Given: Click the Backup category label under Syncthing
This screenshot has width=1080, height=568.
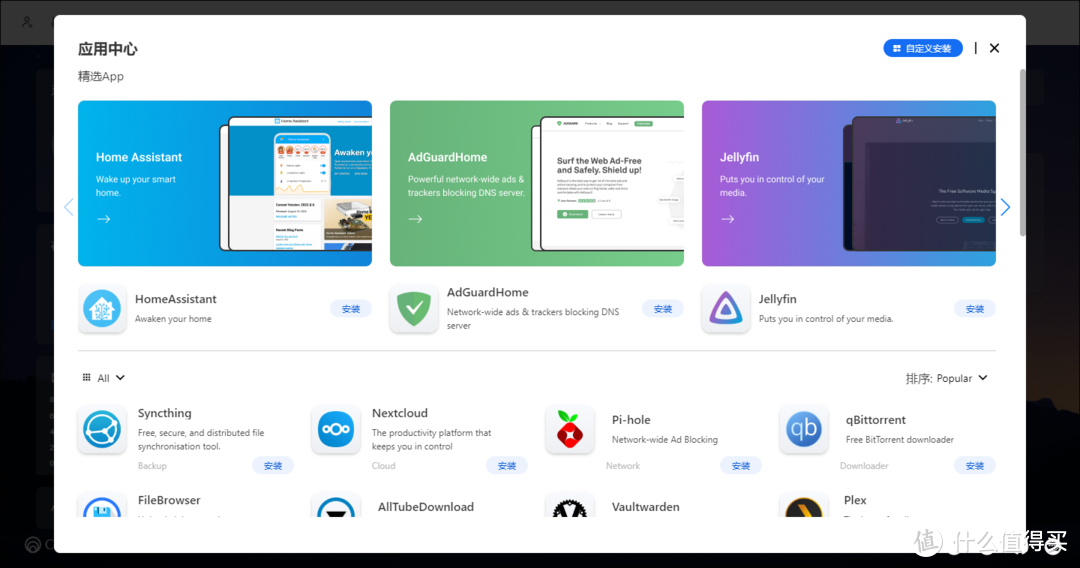Looking at the screenshot, I should click(152, 466).
